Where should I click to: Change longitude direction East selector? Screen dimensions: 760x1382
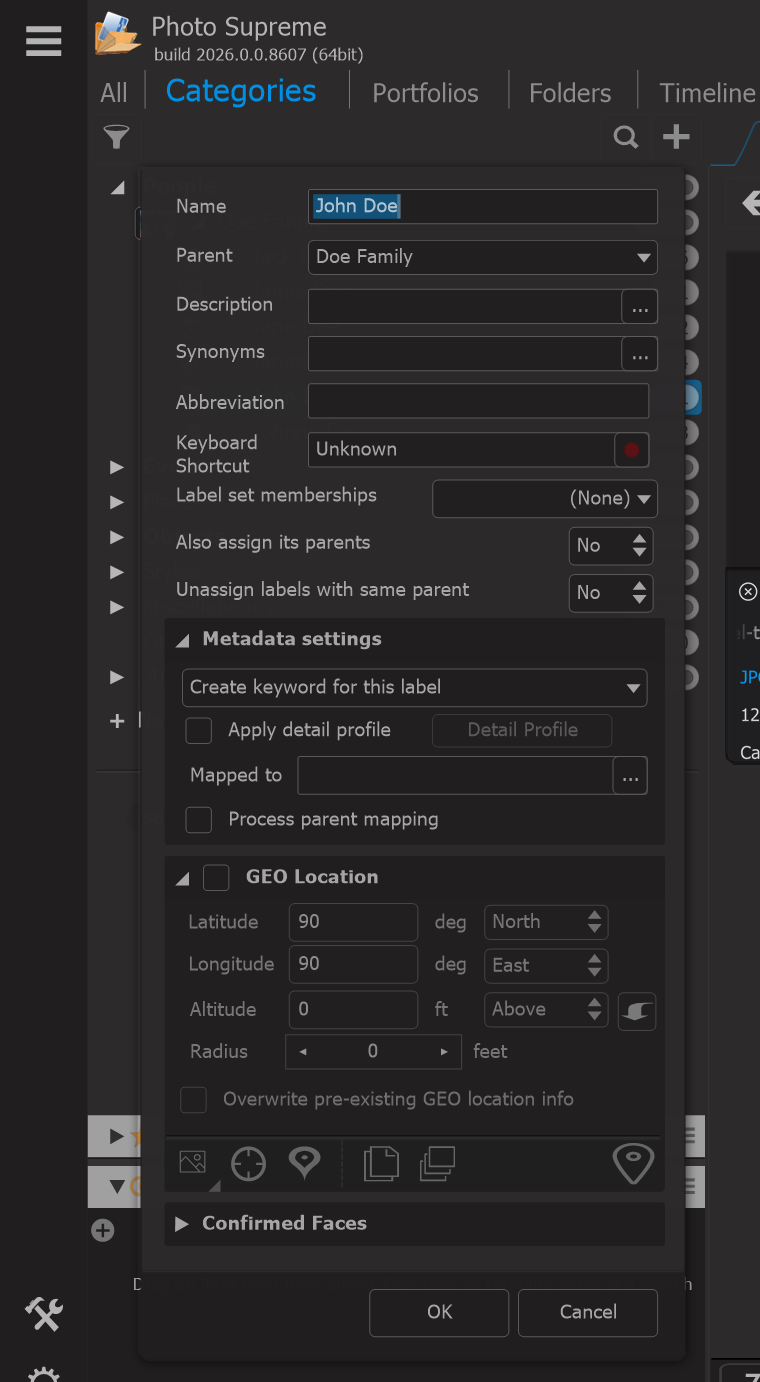tap(546, 965)
